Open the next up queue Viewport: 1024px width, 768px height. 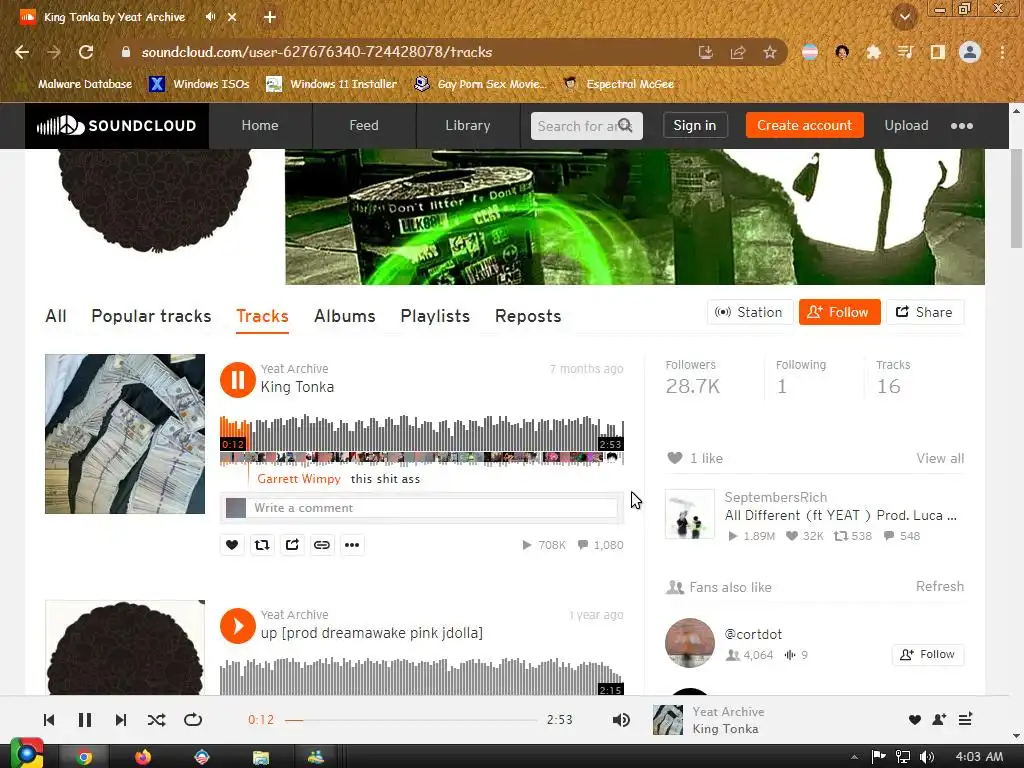coord(965,720)
